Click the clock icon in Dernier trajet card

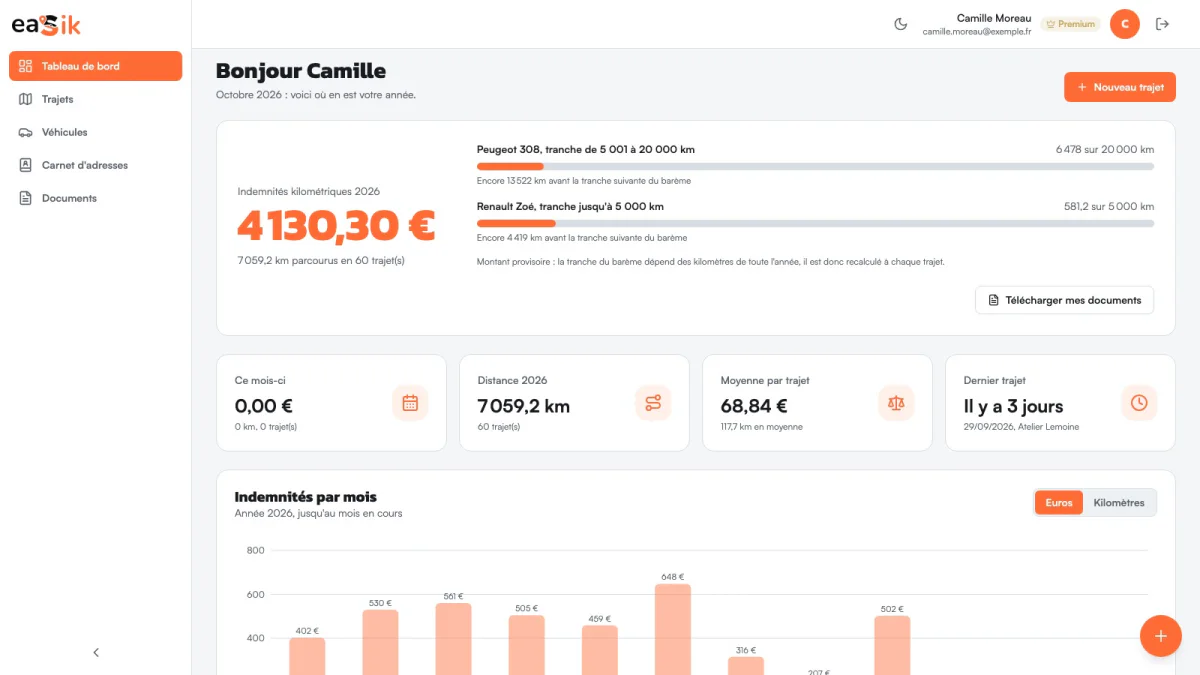[x=1139, y=403]
